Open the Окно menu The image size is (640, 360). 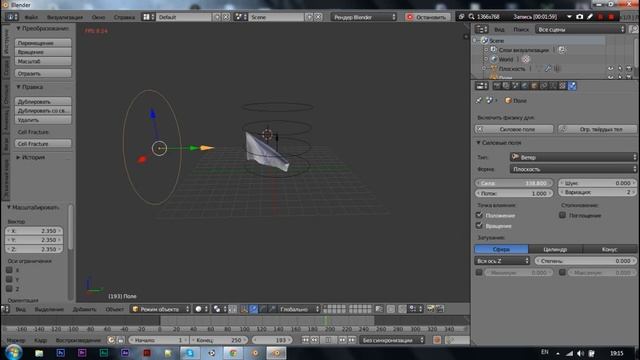tap(98, 18)
